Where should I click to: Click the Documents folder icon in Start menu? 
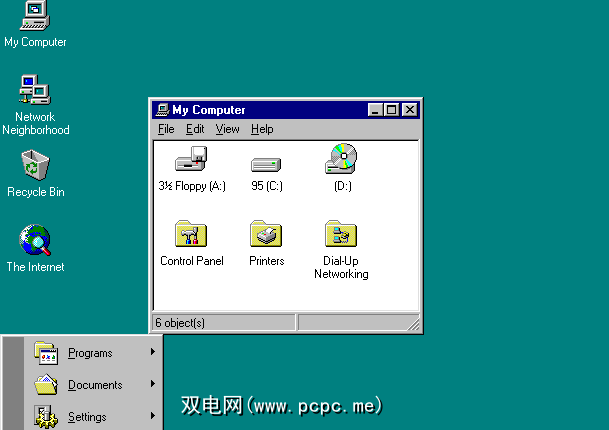pos(46,385)
